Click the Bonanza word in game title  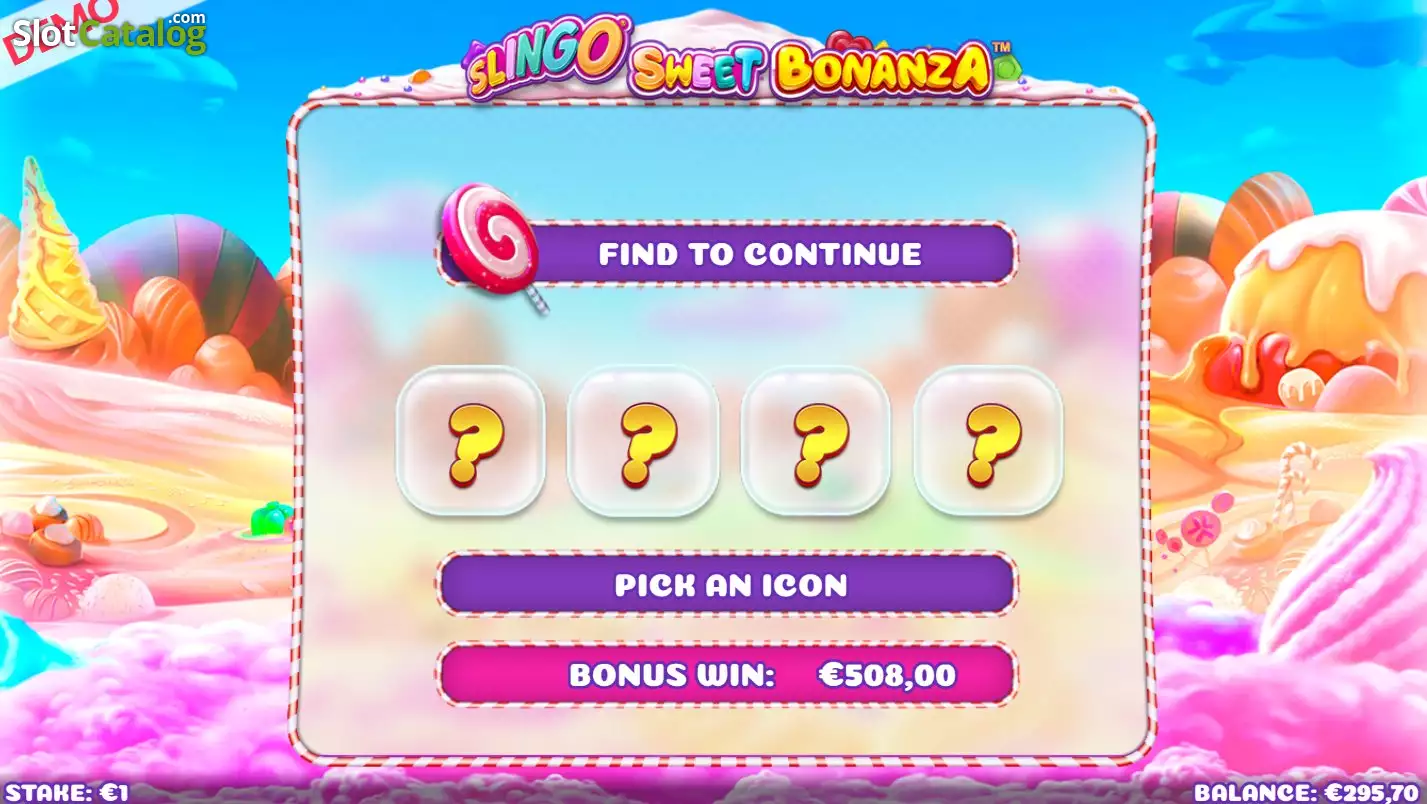click(x=882, y=68)
